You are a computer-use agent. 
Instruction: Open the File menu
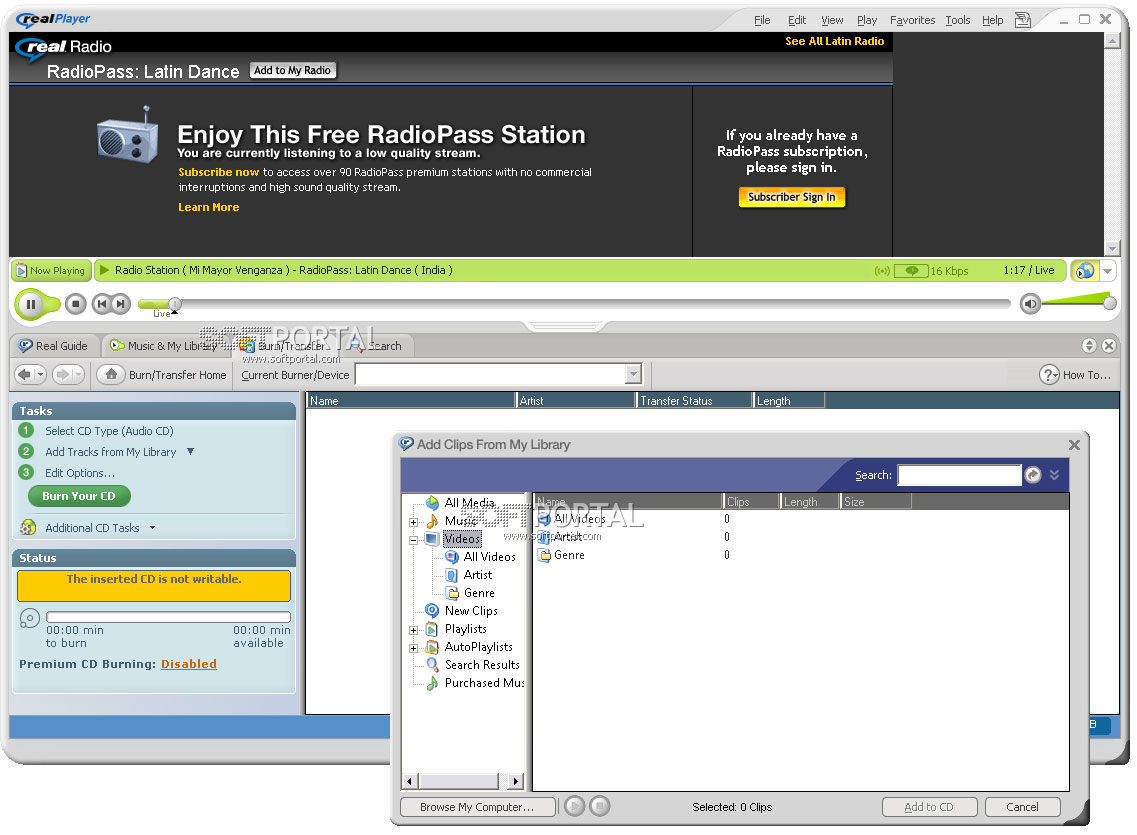tap(762, 20)
